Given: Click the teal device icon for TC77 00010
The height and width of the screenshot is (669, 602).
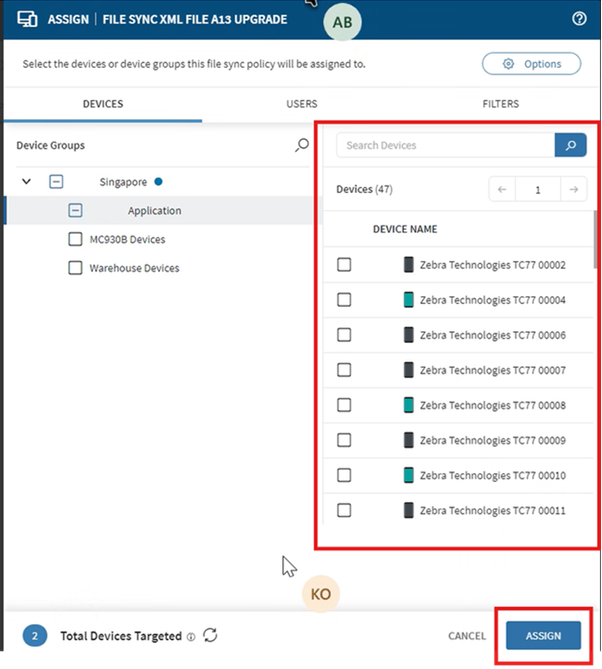Looking at the screenshot, I should pyautogui.click(x=408, y=475).
